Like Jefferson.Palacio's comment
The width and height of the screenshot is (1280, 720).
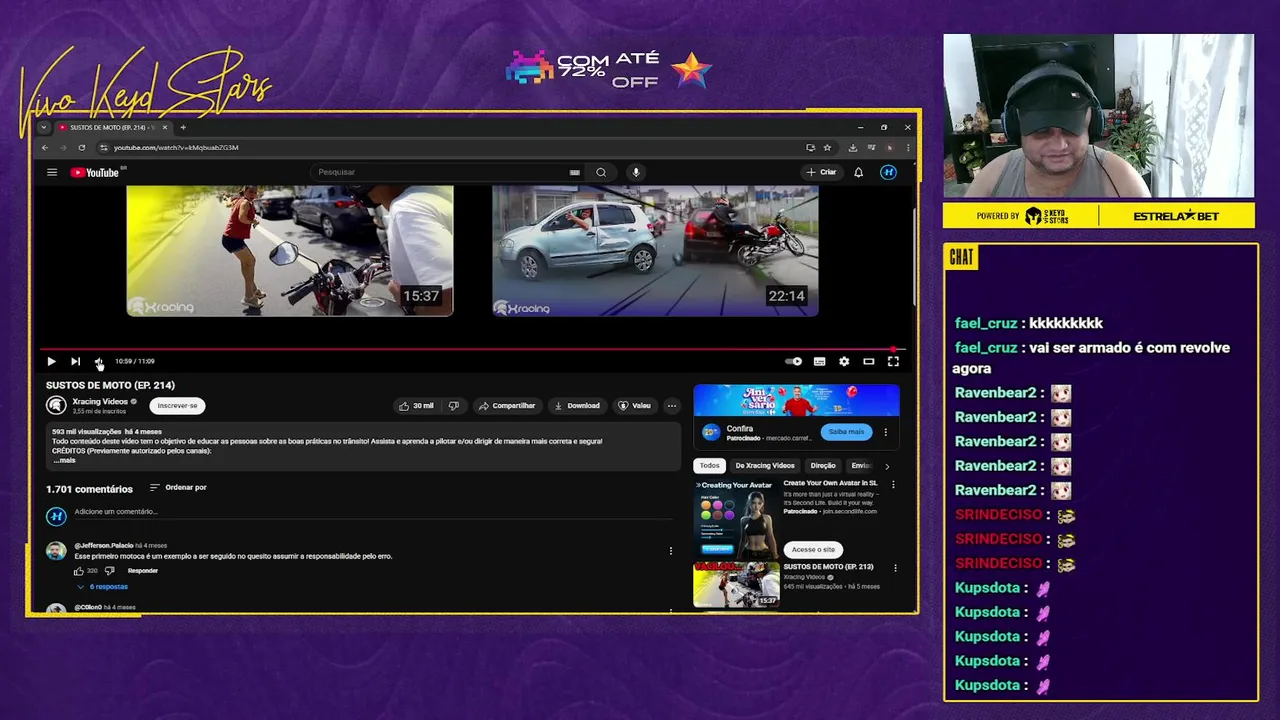point(79,571)
